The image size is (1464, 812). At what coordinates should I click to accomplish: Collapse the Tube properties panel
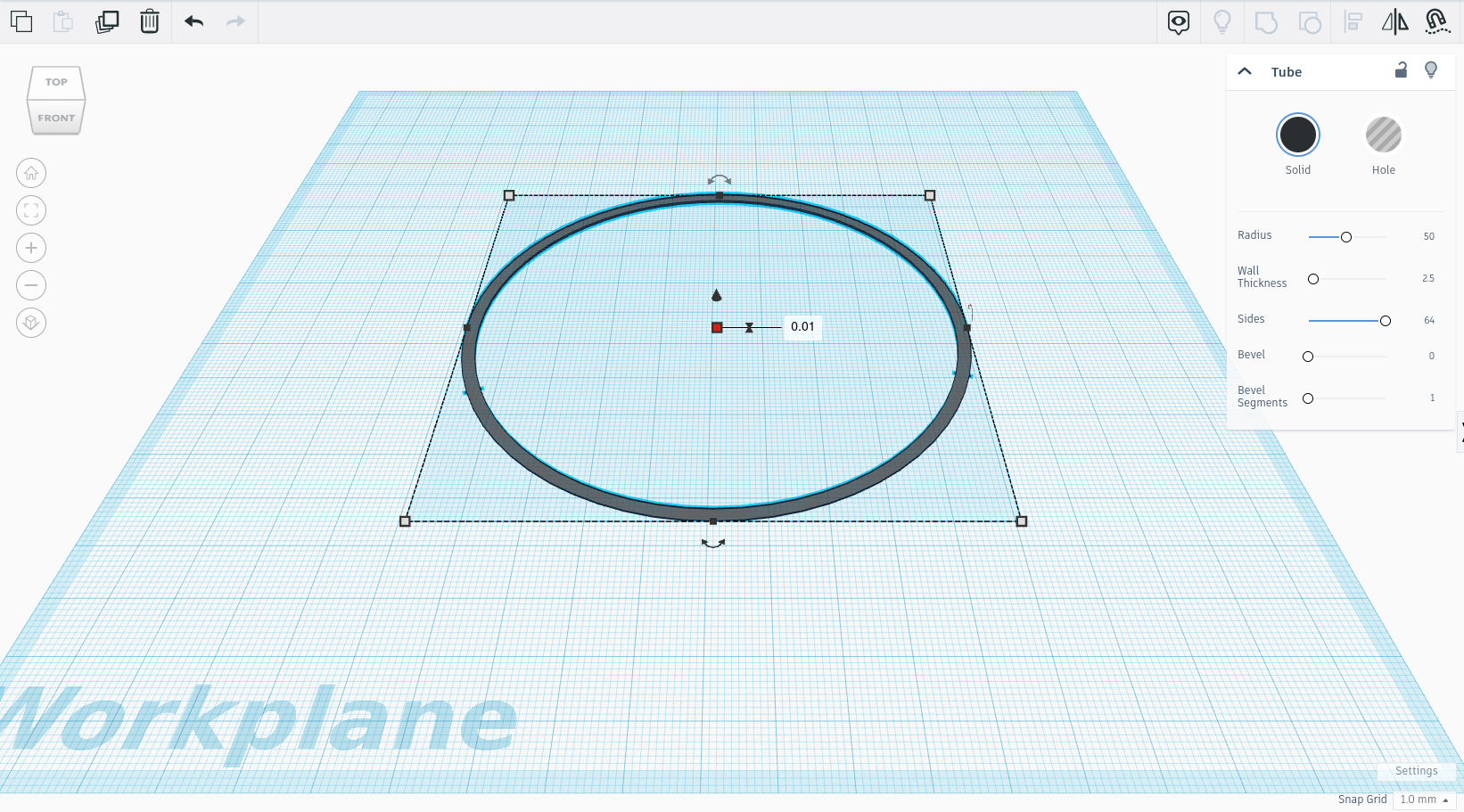(1245, 71)
